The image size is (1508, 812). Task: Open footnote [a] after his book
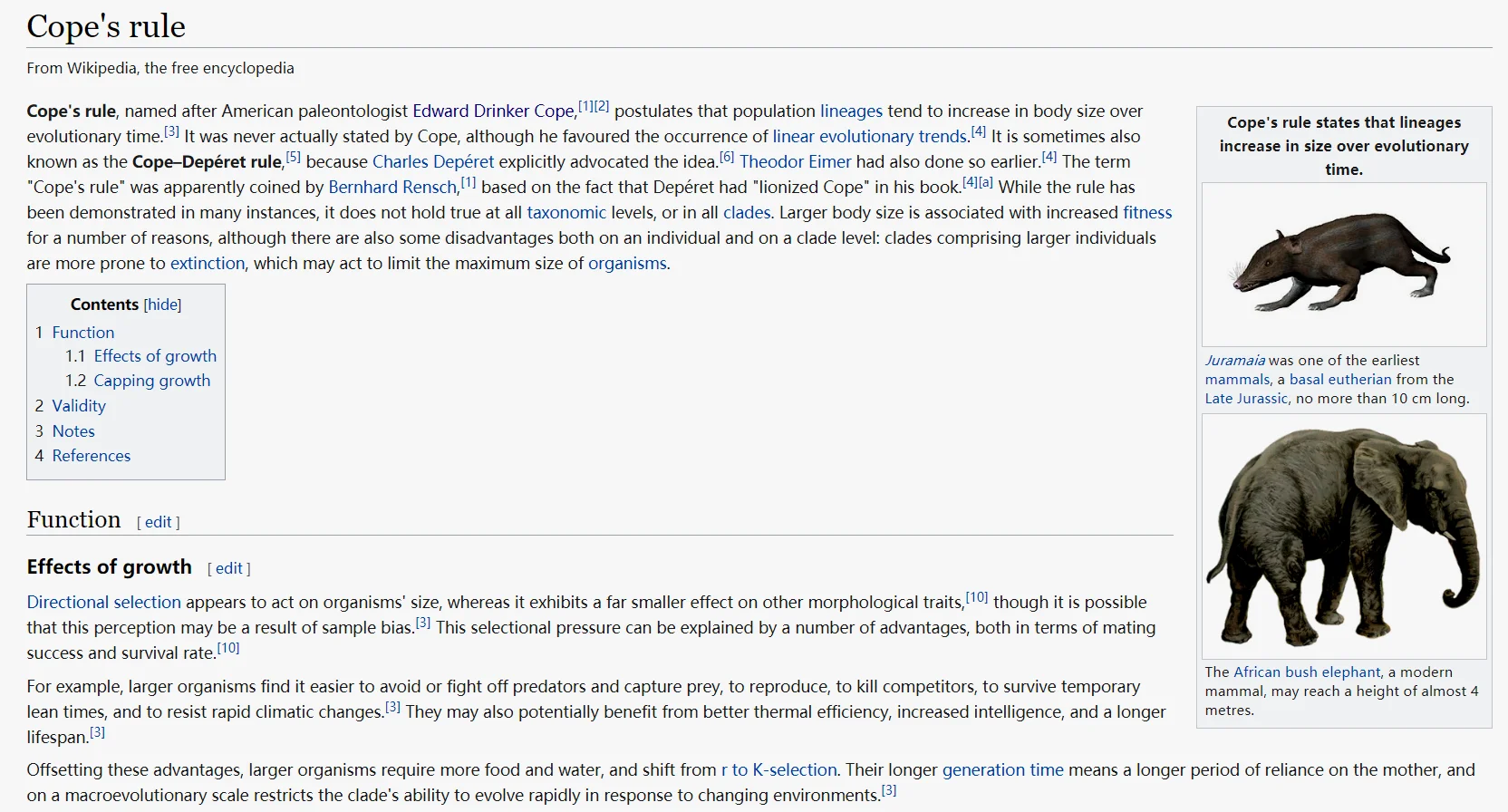click(986, 182)
